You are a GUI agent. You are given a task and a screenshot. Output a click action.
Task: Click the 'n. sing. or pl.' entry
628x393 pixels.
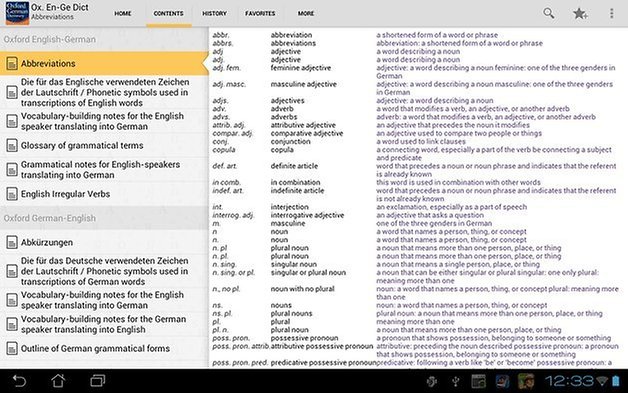pyautogui.click(x=234, y=272)
